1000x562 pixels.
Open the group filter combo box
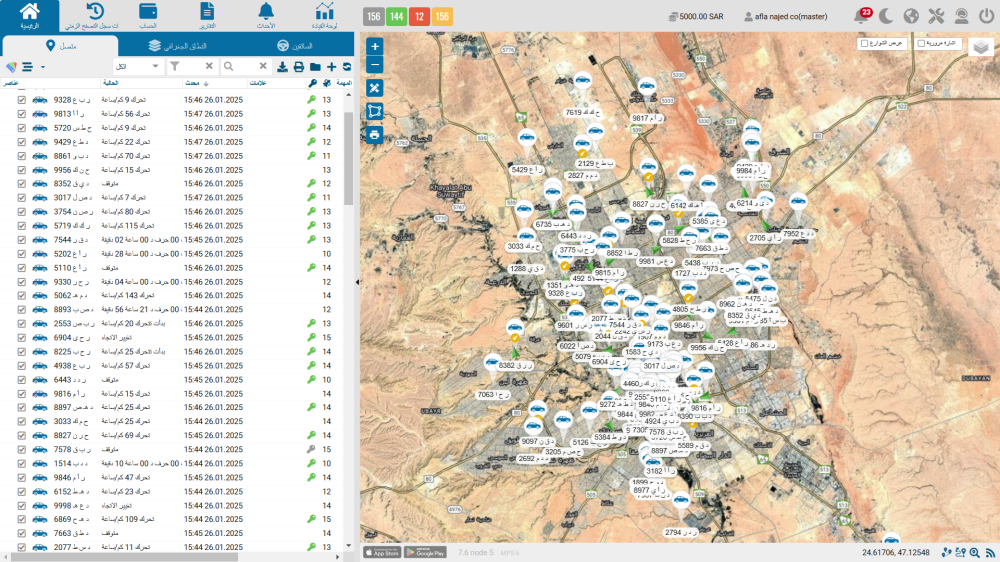(x=137, y=66)
